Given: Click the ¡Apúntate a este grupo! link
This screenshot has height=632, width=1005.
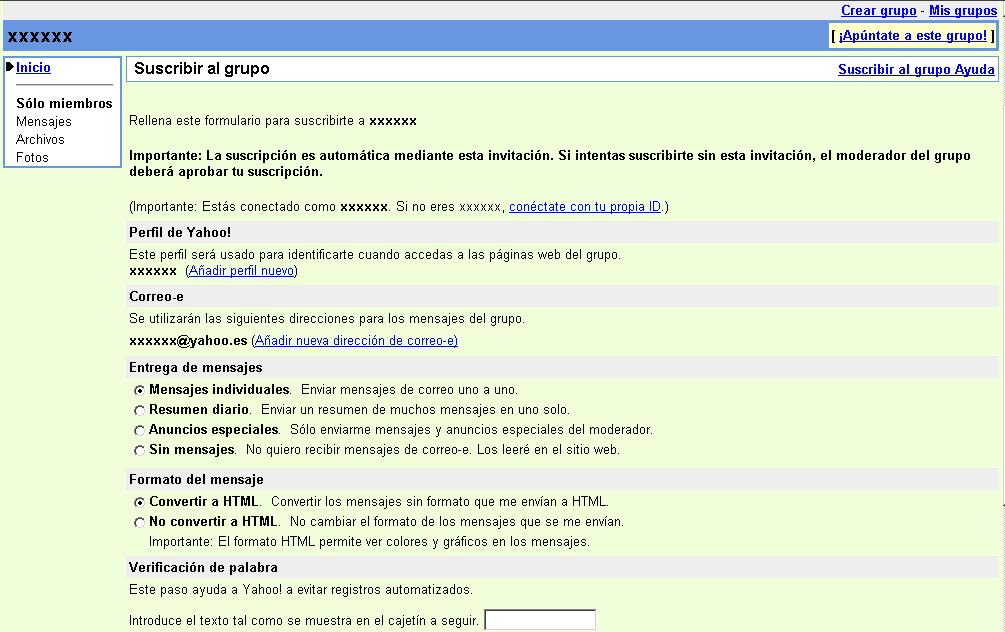Looking at the screenshot, I should tap(913, 35).
